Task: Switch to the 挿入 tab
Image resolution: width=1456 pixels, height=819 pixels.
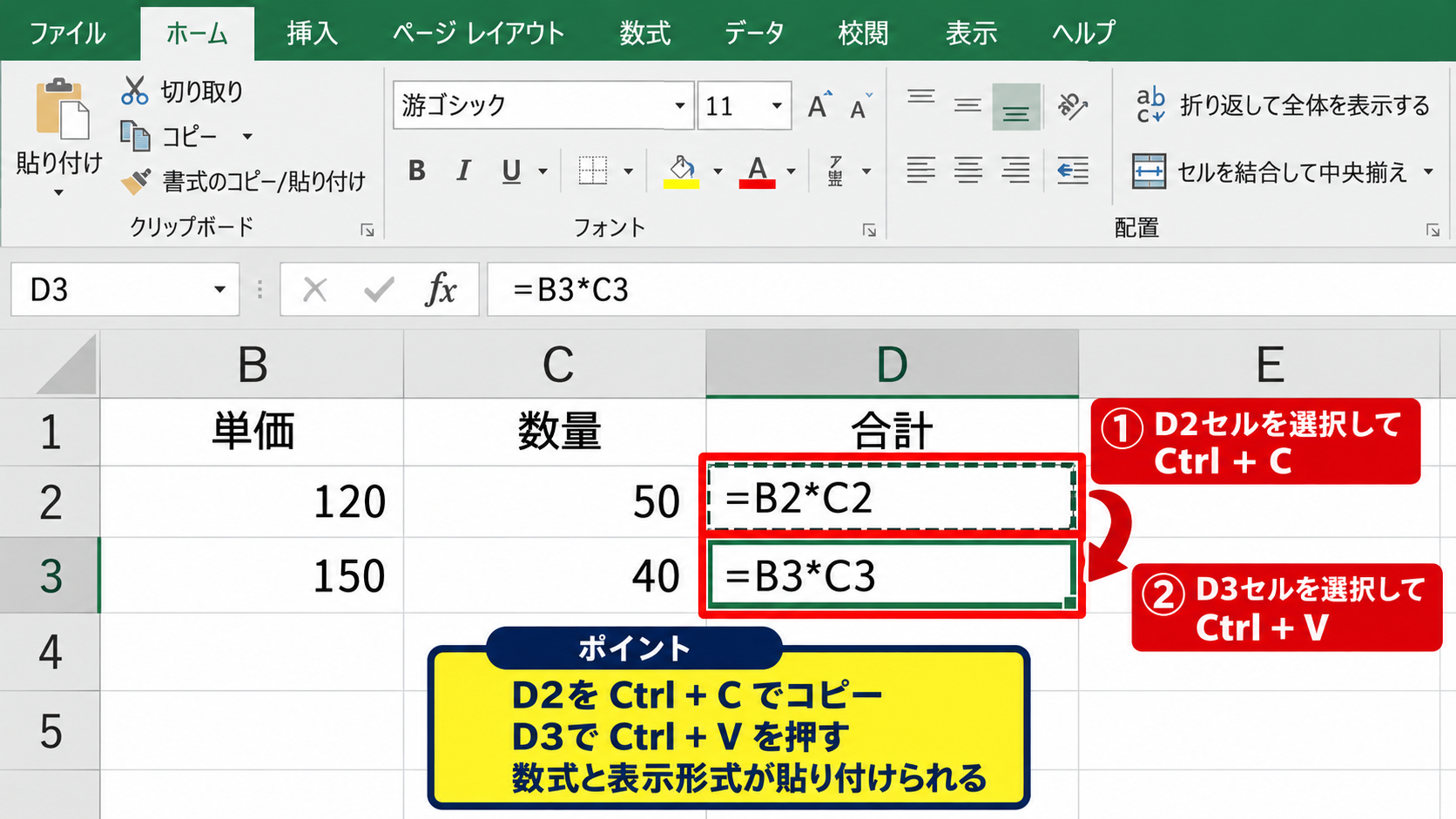Action: click(x=312, y=33)
